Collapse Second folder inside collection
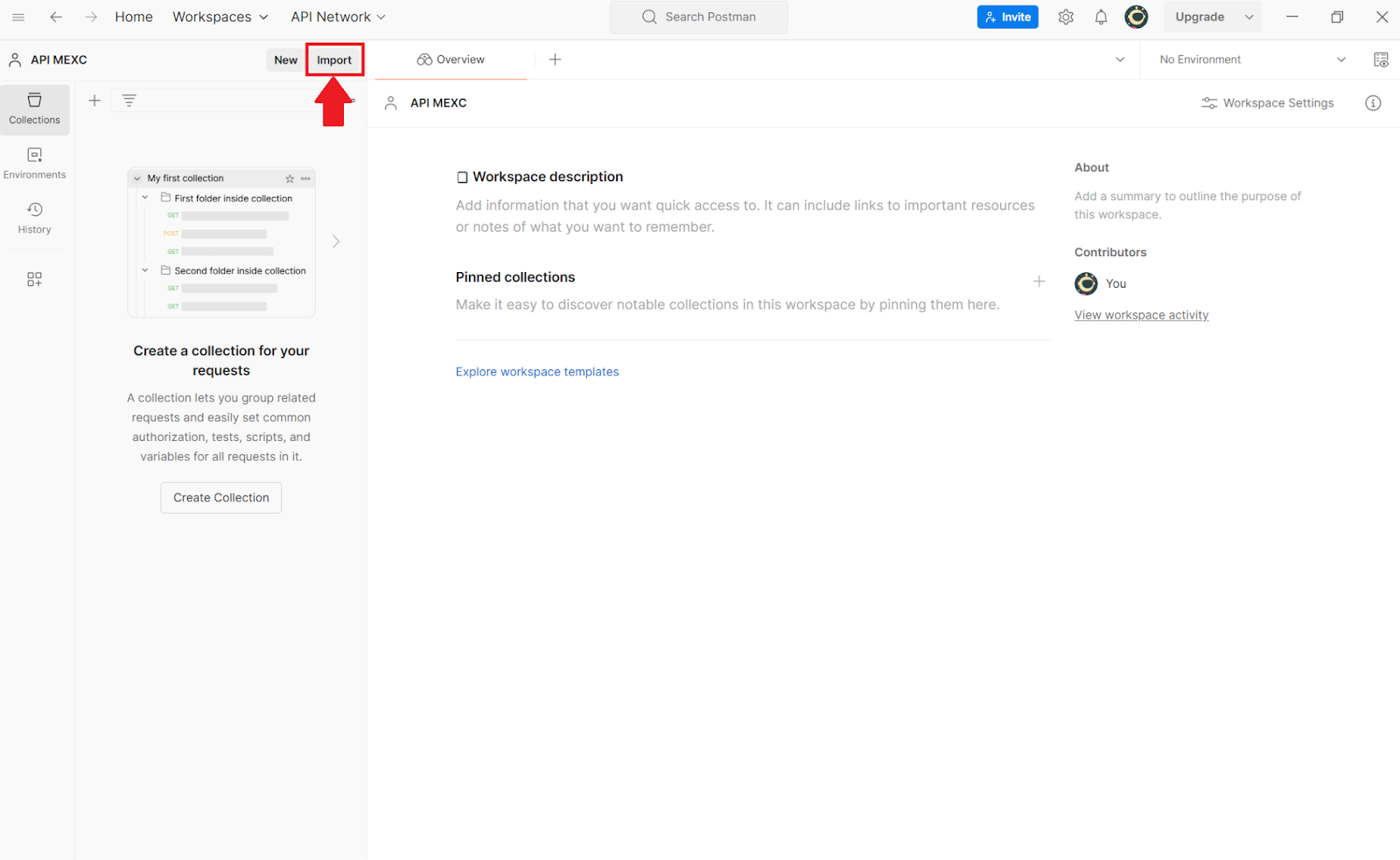The height and width of the screenshot is (860, 1400). point(145,270)
